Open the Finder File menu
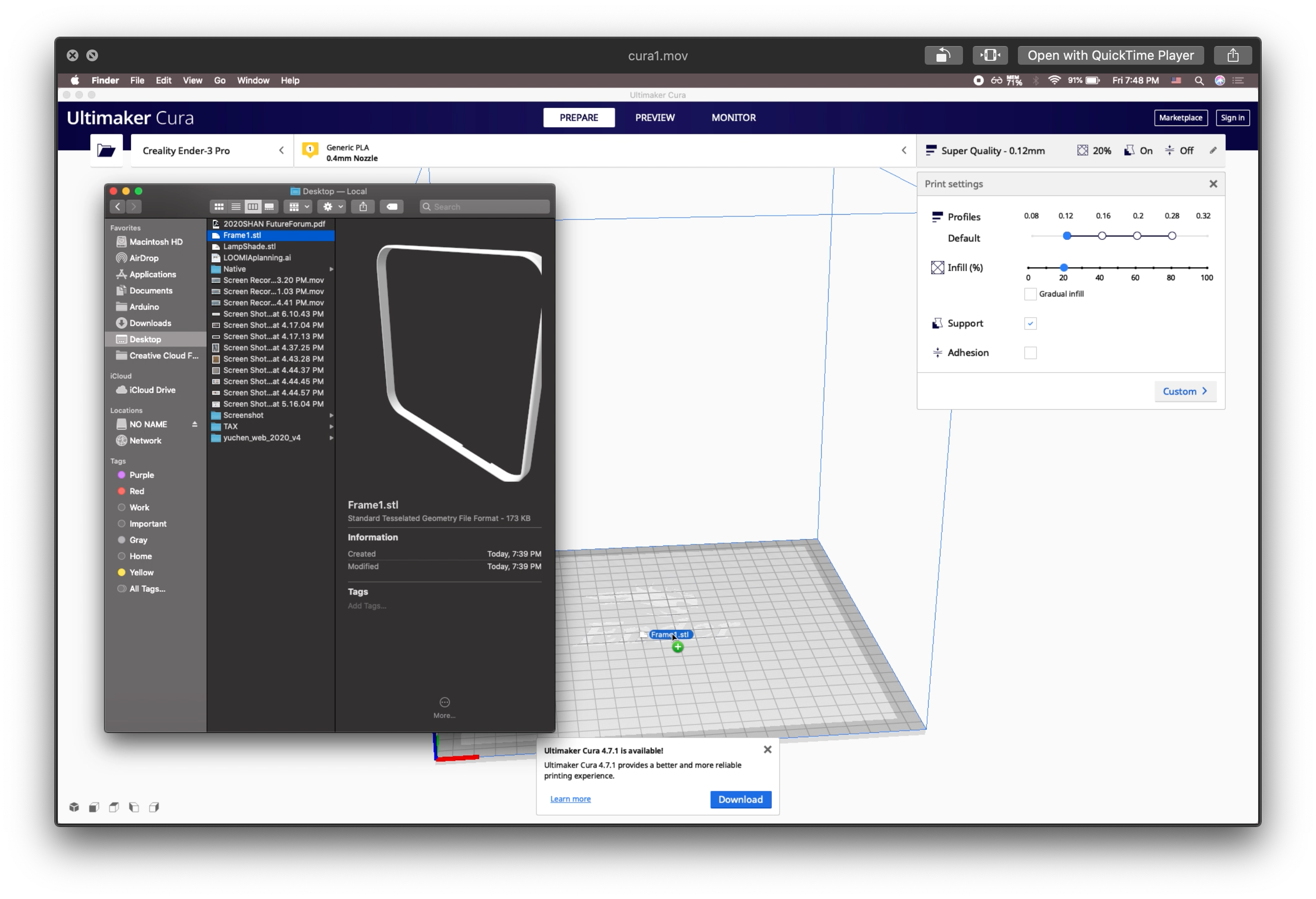The height and width of the screenshot is (899, 1316). [x=137, y=80]
